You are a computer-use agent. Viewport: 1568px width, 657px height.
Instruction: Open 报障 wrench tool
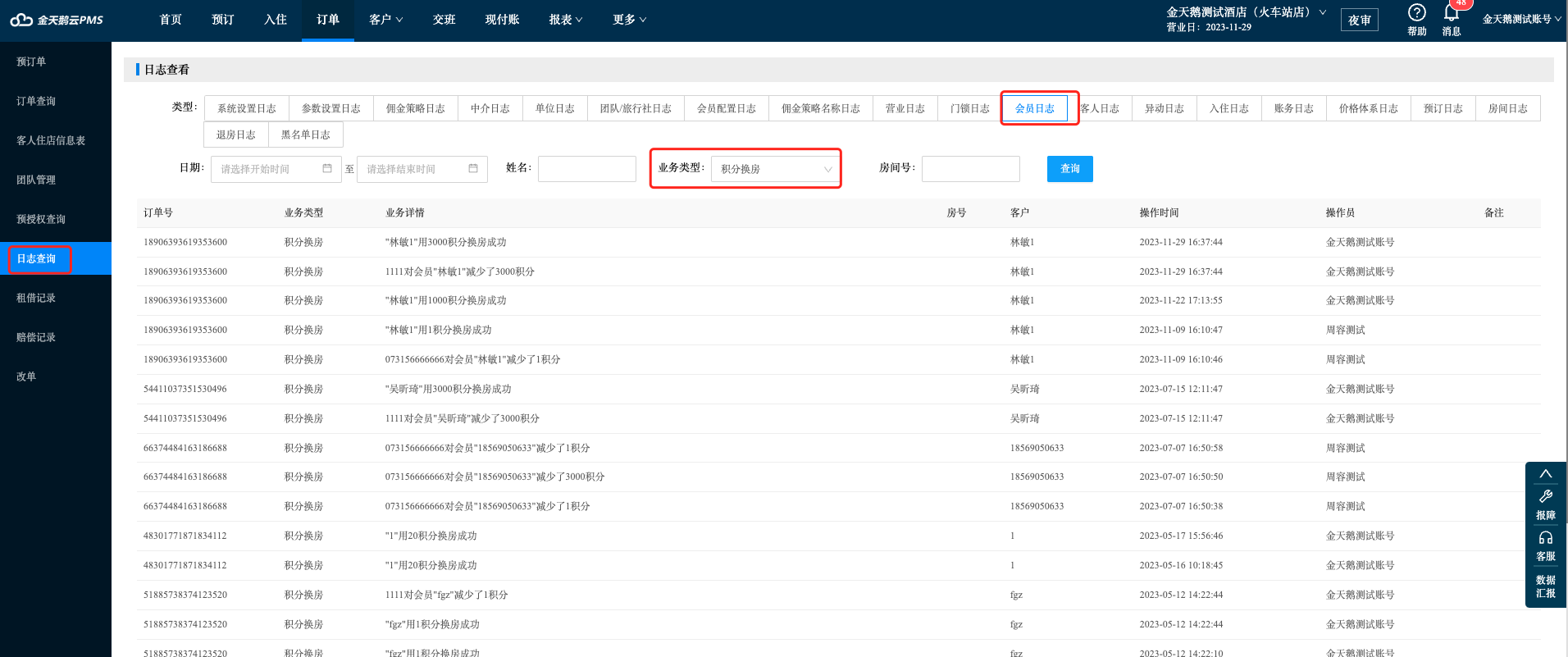[x=1546, y=504]
